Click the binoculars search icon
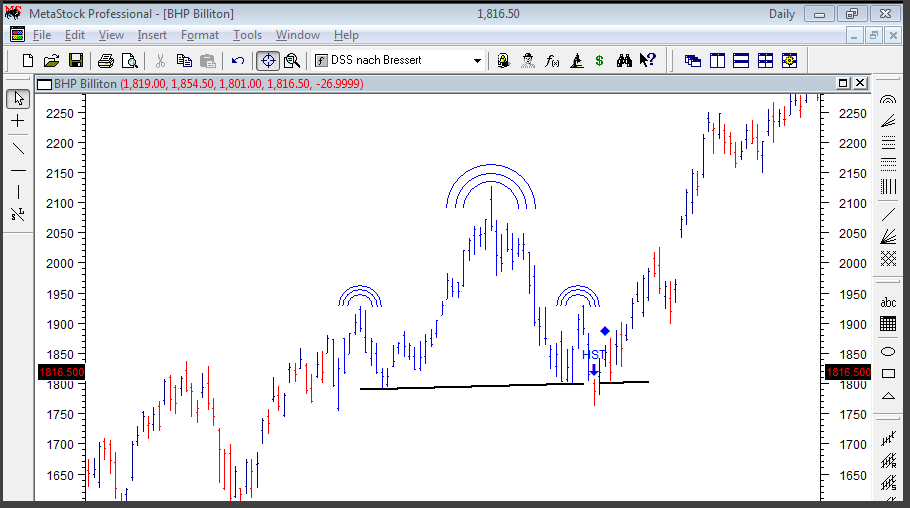This screenshot has height=508, width=910. (x=624, y=60)
